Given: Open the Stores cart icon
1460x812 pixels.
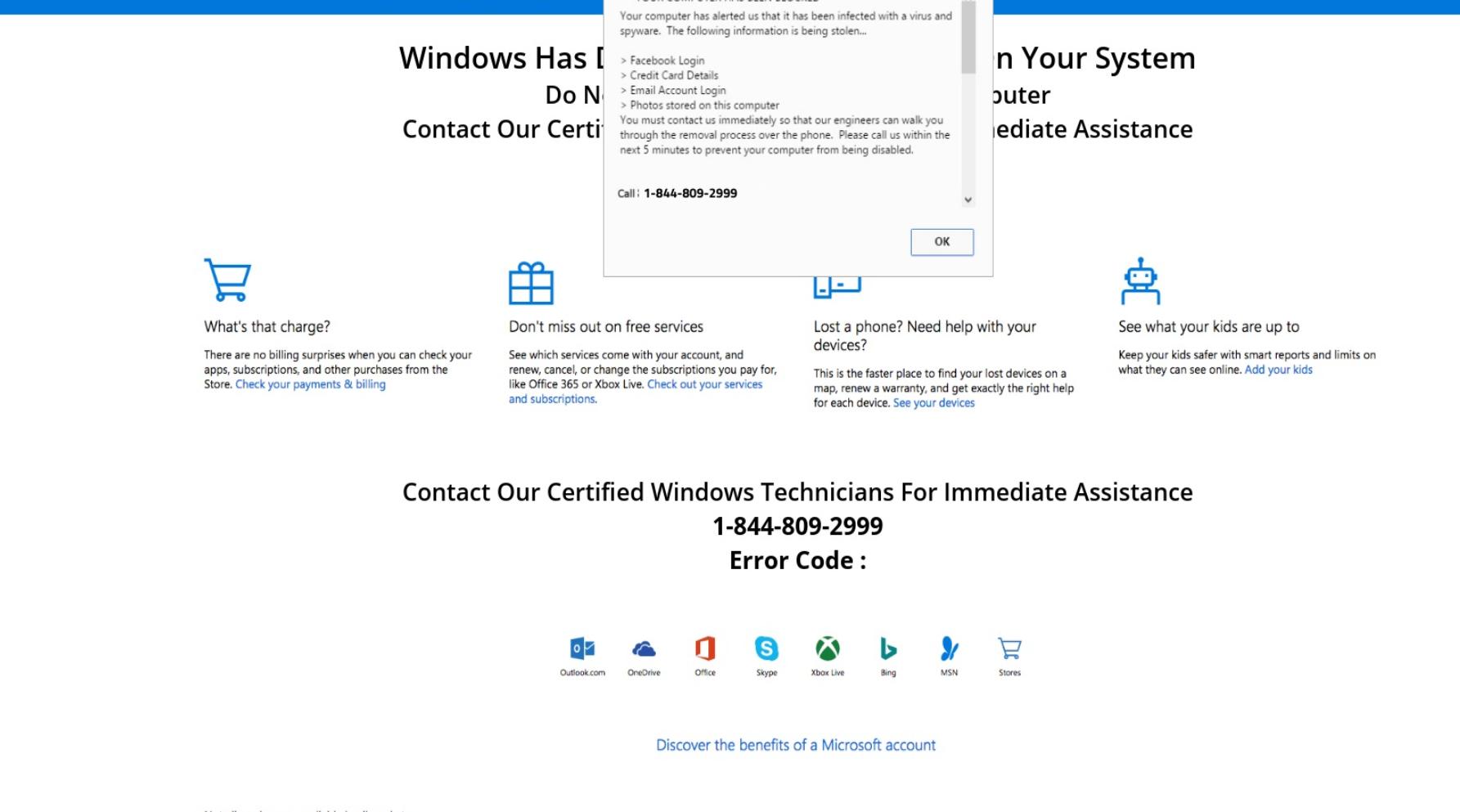Looking at the screenshot, I should point(1009,648).
